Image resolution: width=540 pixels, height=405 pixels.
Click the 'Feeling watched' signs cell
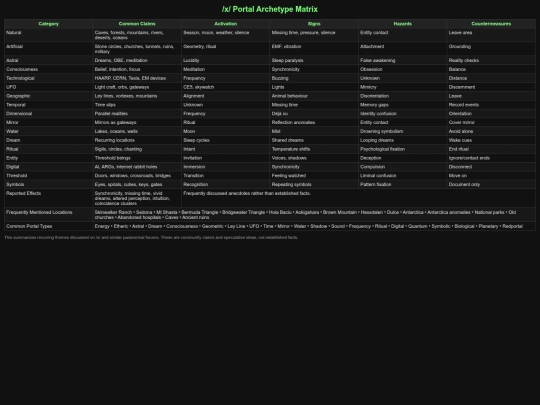(x=314, y=176)
